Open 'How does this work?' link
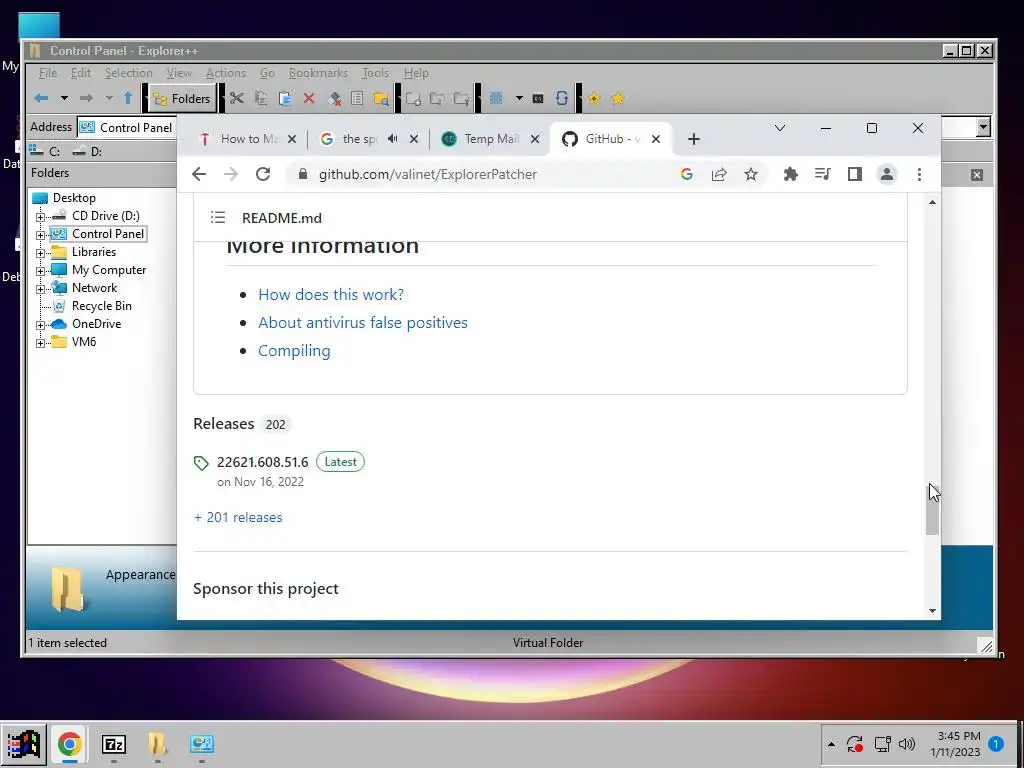1024x768 pixels. [331, 295]
